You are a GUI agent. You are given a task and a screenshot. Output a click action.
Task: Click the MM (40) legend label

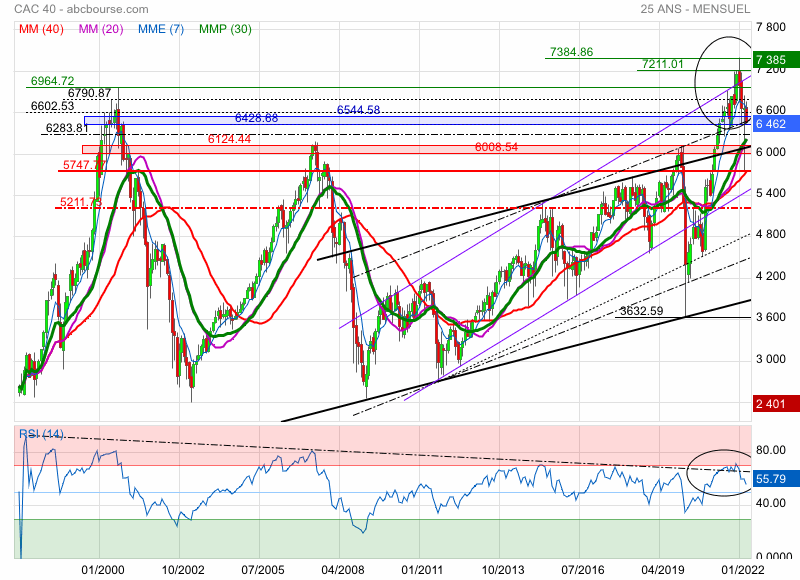click(x=41, y=29)
